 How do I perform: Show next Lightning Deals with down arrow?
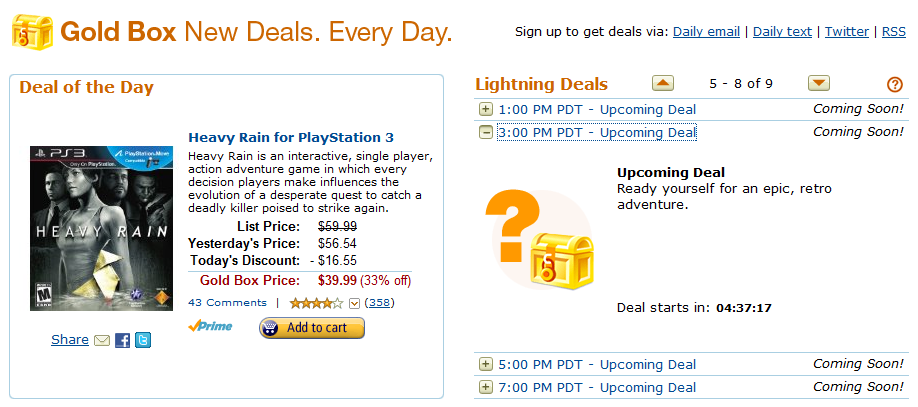pyautogui.click(x=819, y=84)
